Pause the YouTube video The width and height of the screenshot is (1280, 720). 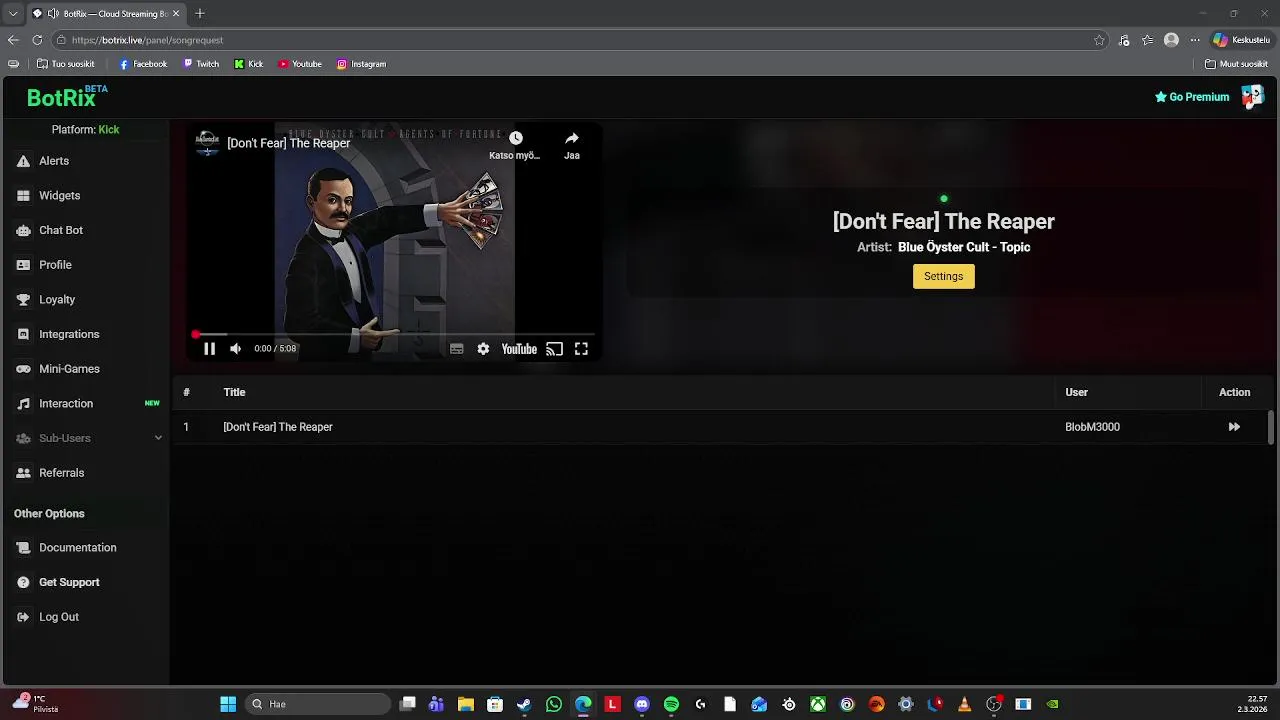tap(209, 349)
